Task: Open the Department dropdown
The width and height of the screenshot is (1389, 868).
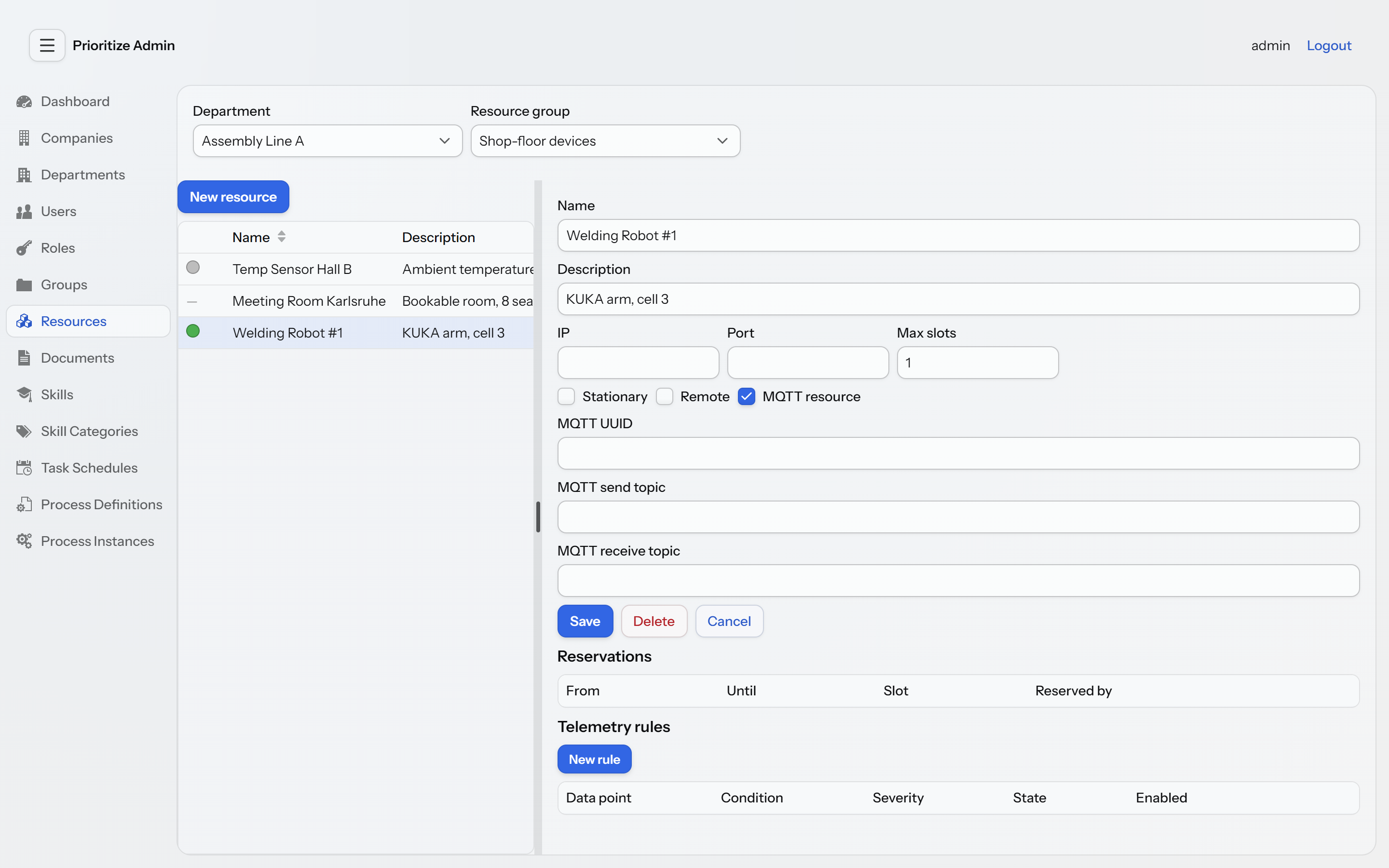Action: [328, 141]
